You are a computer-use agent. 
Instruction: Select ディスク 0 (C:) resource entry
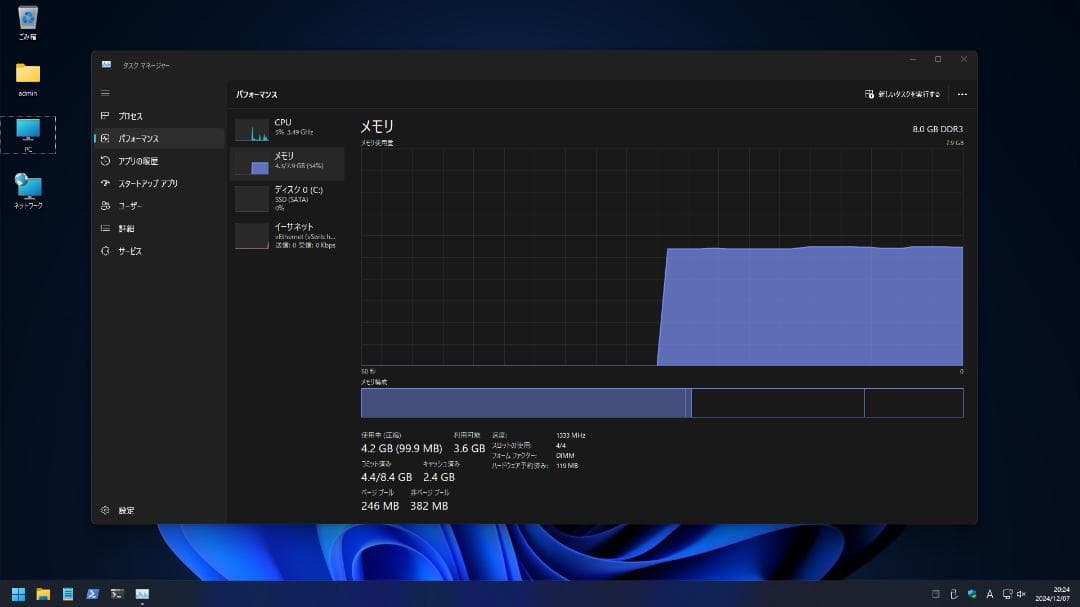click(287, 196)
